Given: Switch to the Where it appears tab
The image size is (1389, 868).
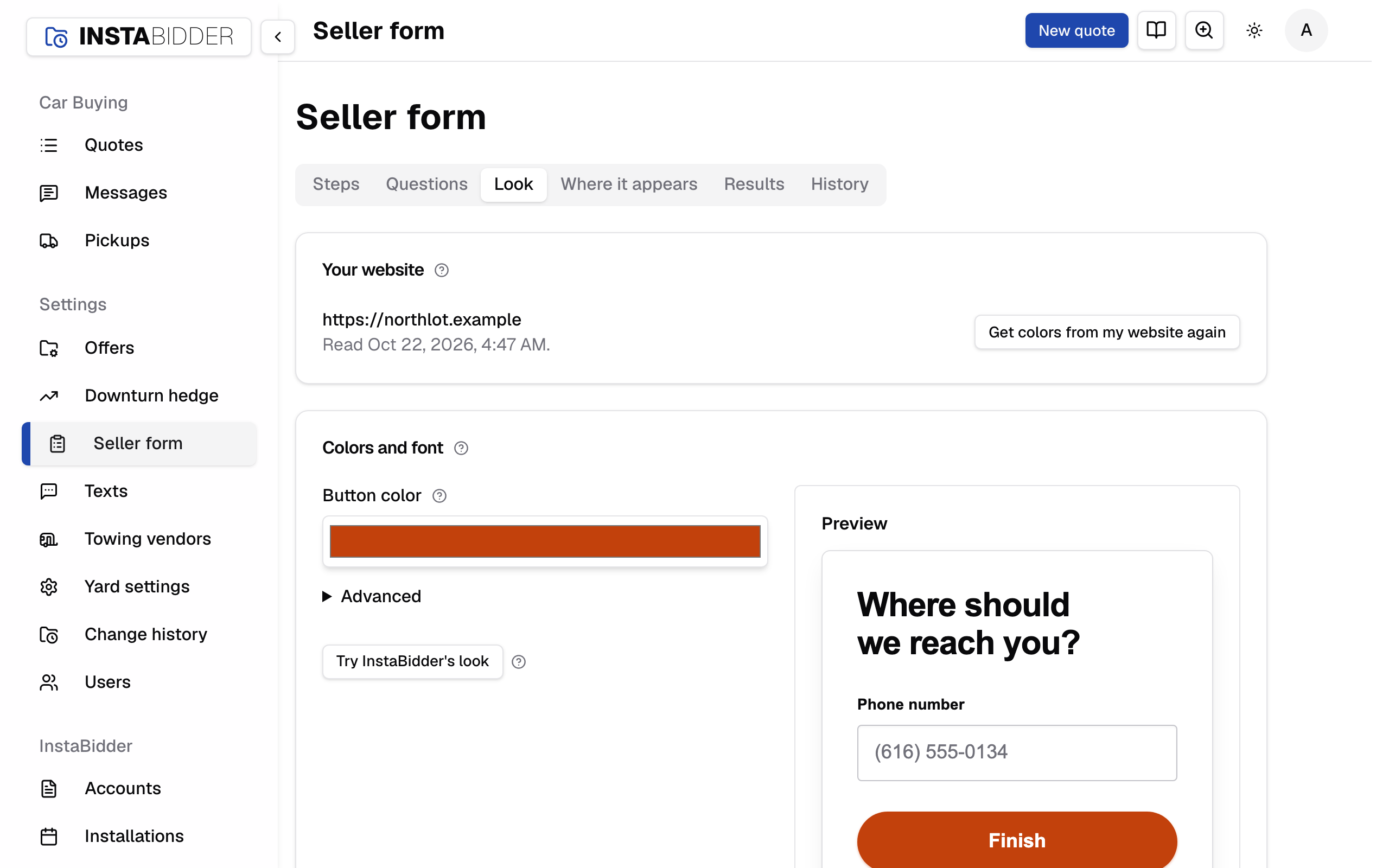Looking at the screenshot, I should coord(628,184).
